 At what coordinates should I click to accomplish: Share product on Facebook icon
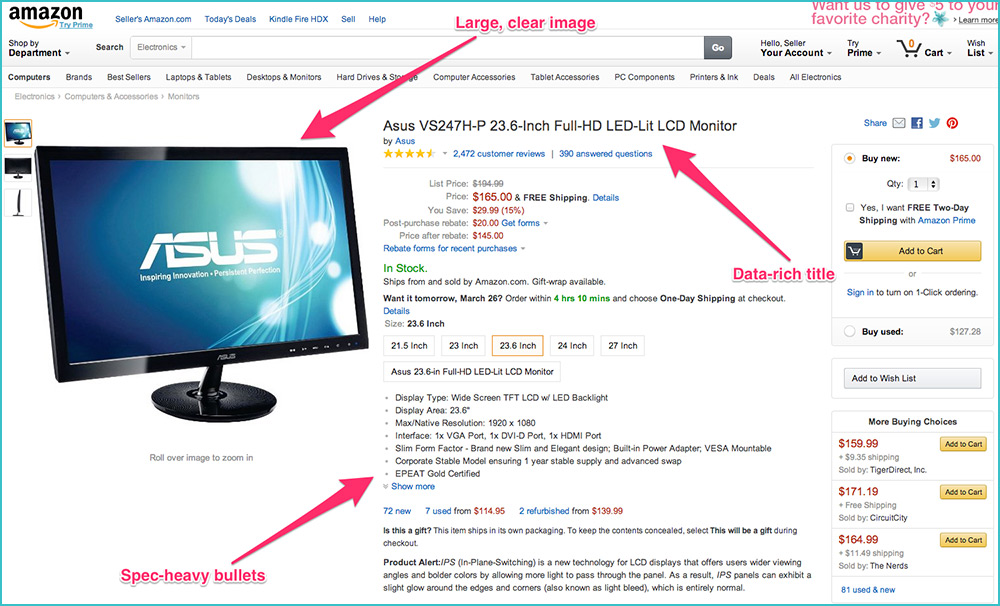coord(916,123)
